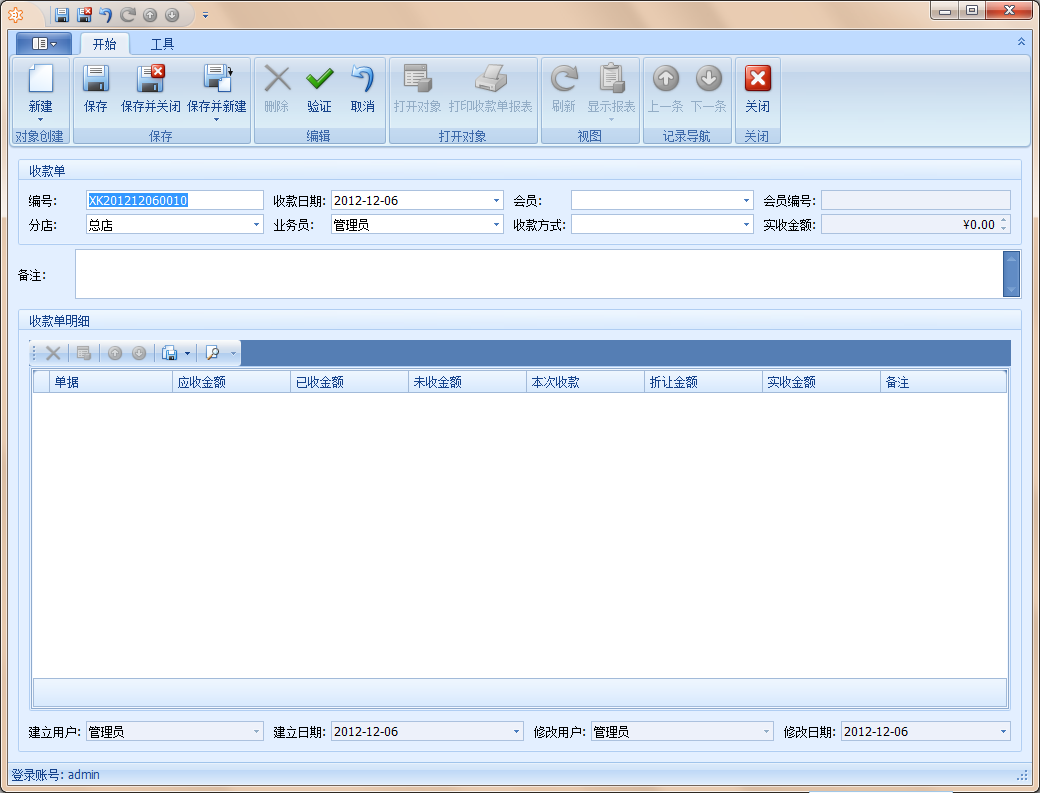The image size is (1040, 793).
Task: Open the 收款方式 payment method dropdown
Action: (746, 225)
